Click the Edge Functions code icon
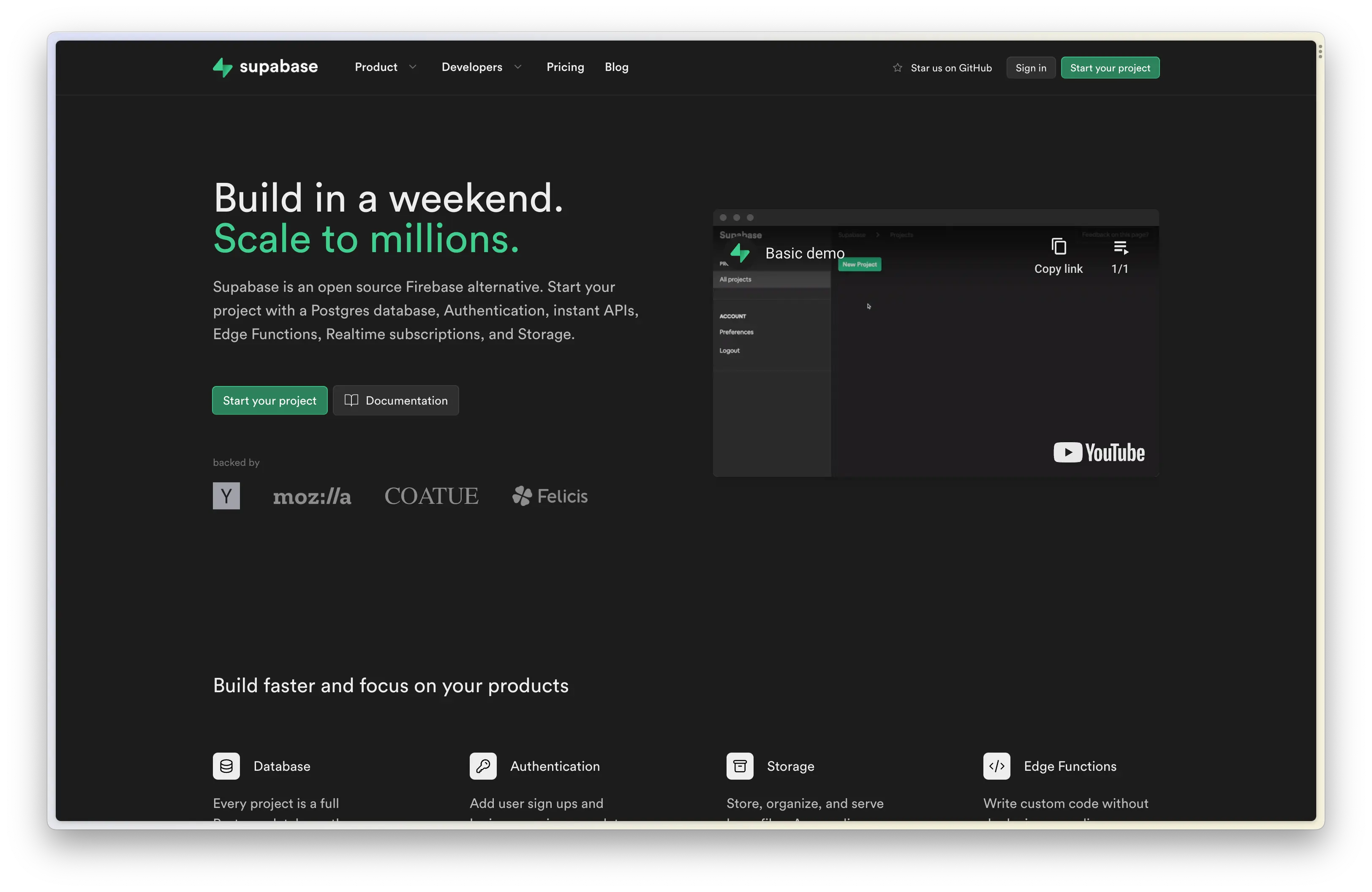 pyautogui.click(x=997, y=767)
